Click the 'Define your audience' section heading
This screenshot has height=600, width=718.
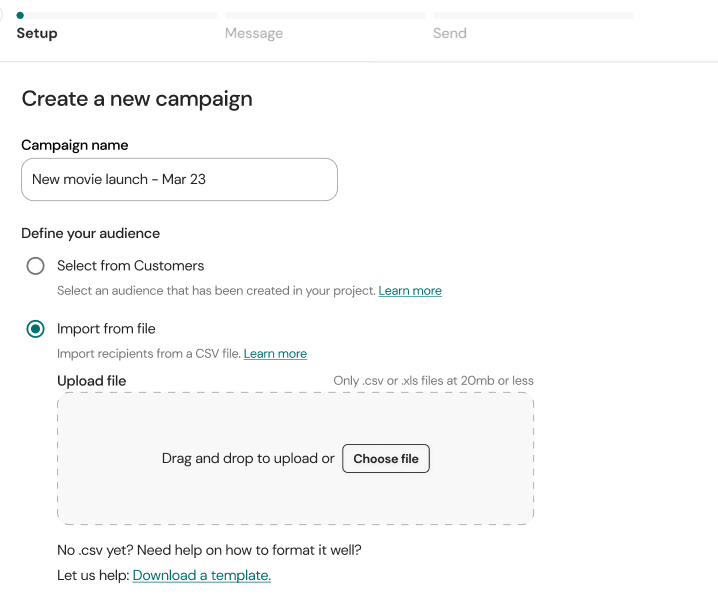tap(91, 233)
